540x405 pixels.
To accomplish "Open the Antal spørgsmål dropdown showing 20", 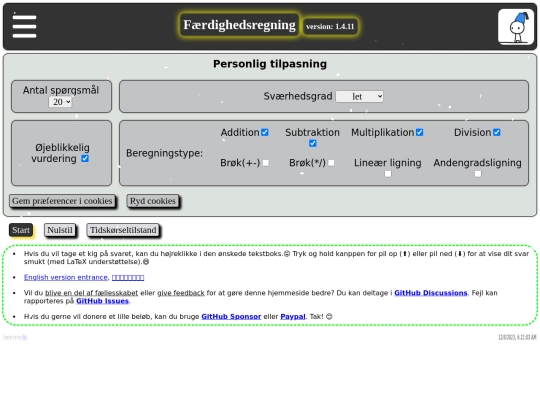I will pyautogui.click(x=60, y=102).
